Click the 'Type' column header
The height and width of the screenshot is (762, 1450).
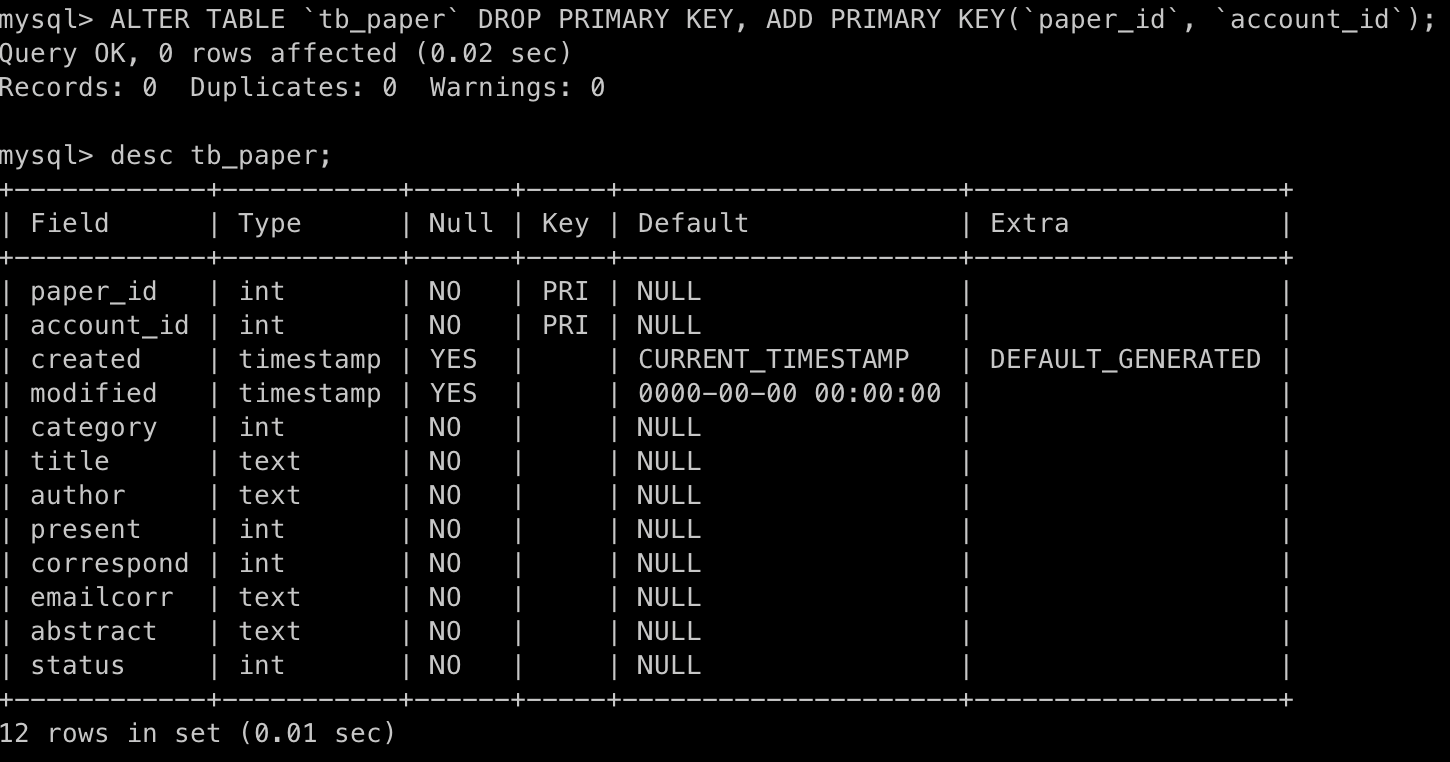coord(269,223)
